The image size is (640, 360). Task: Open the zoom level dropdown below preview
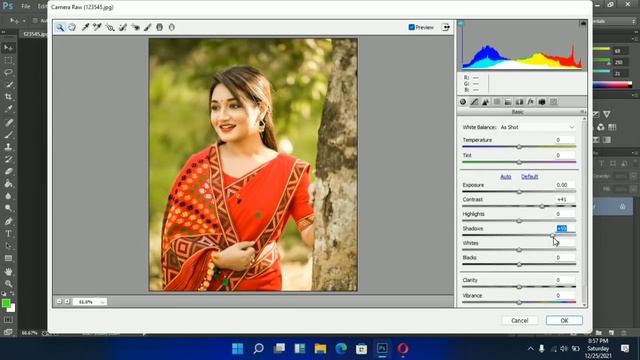(102, 302)
